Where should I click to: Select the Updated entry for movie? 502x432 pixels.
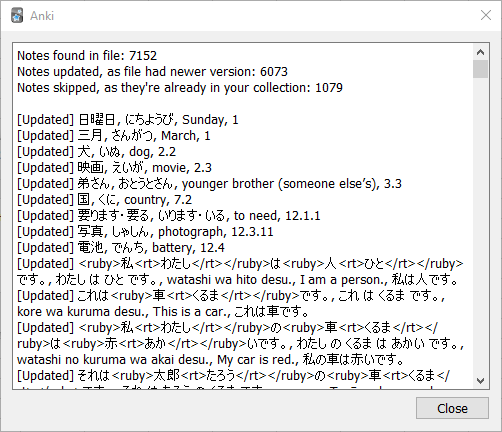[x=114, y=168]
